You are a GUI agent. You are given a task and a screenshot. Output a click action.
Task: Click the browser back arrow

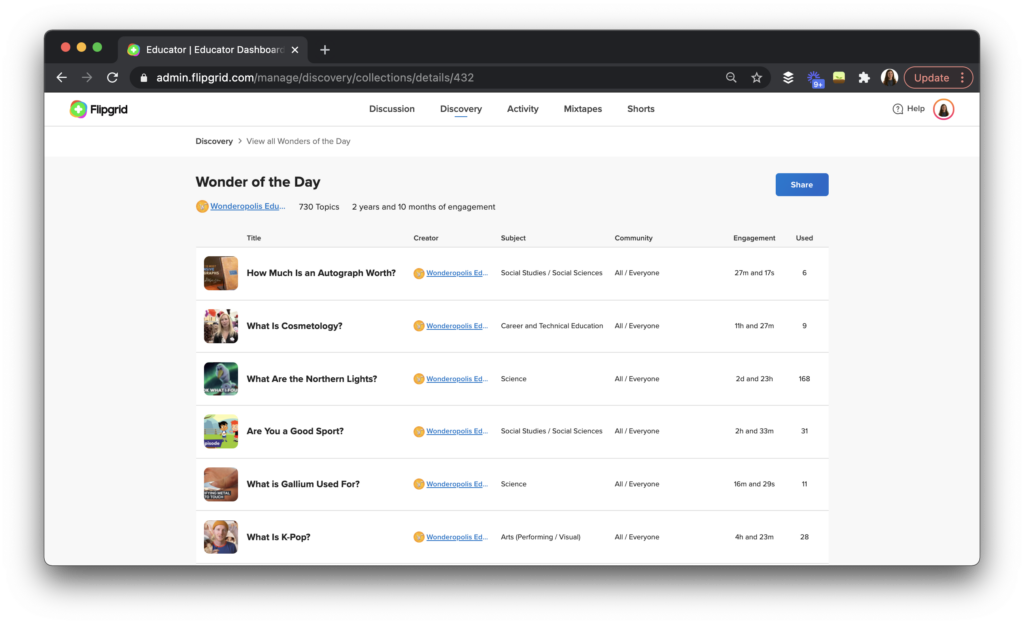pyautogui.click(x=62, y=78)
